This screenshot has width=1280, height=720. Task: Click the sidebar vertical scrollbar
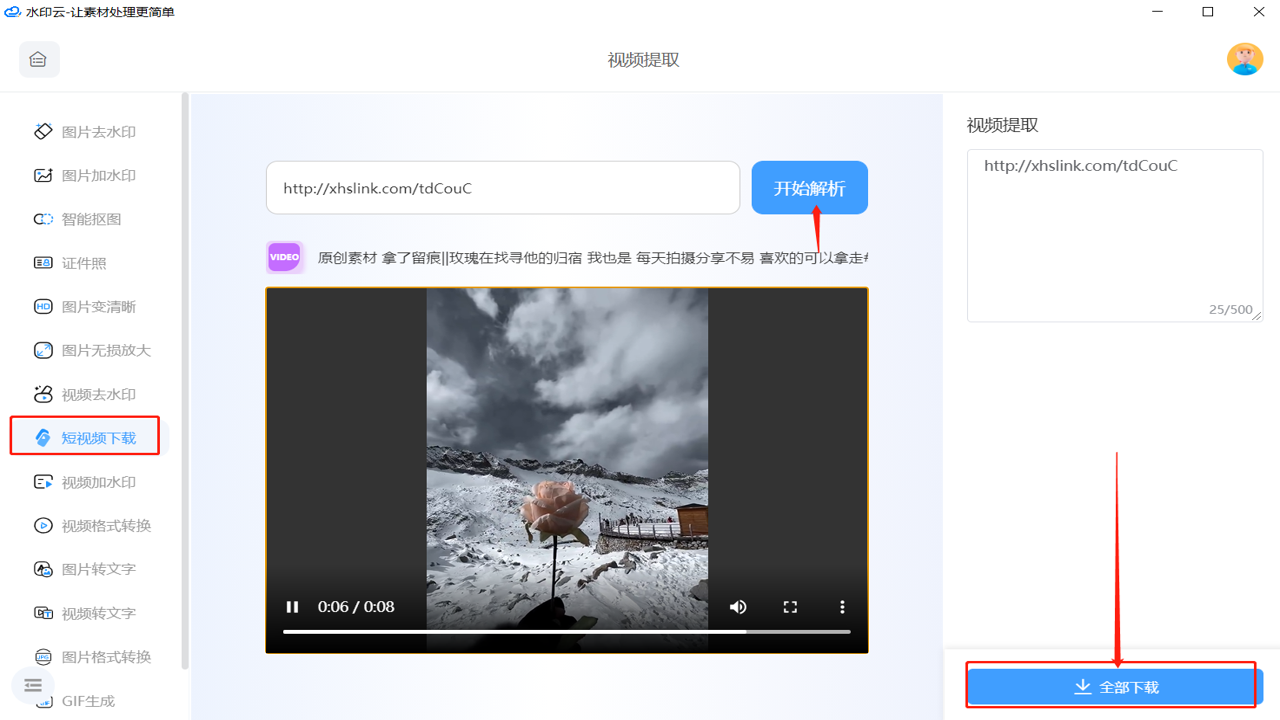[185, 380]
